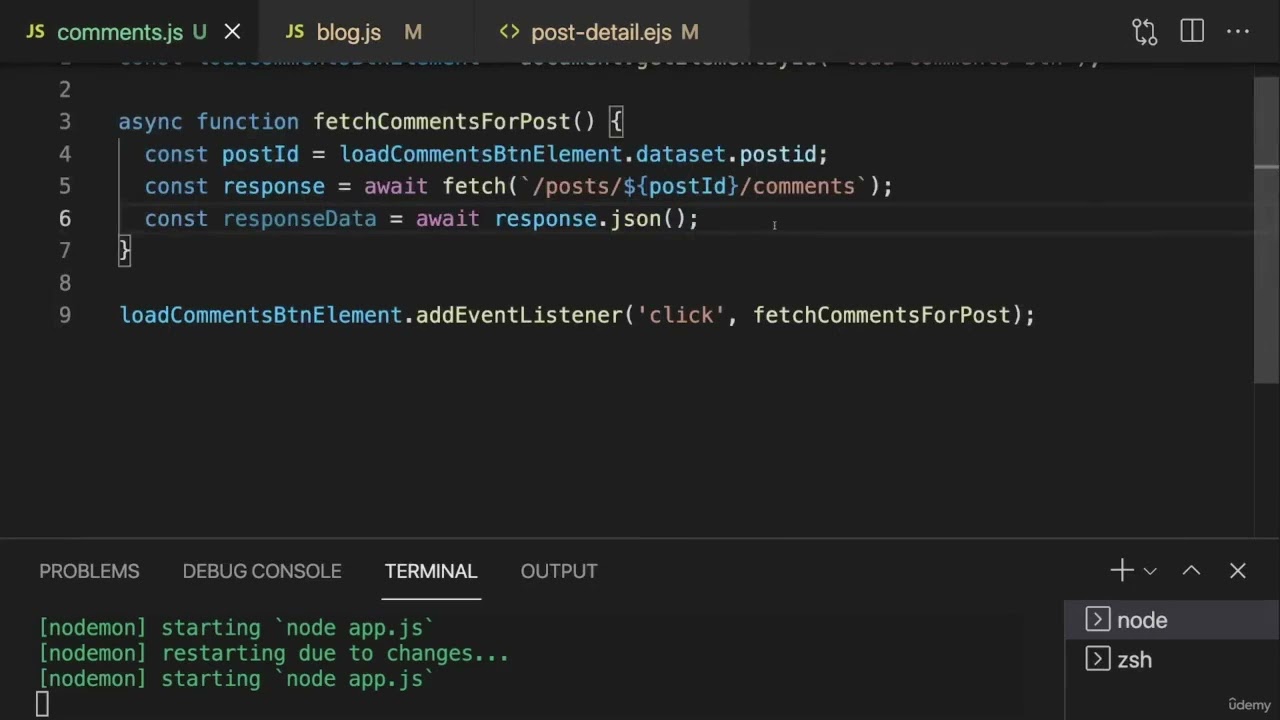Click the 'click' string on line 9

681,315
